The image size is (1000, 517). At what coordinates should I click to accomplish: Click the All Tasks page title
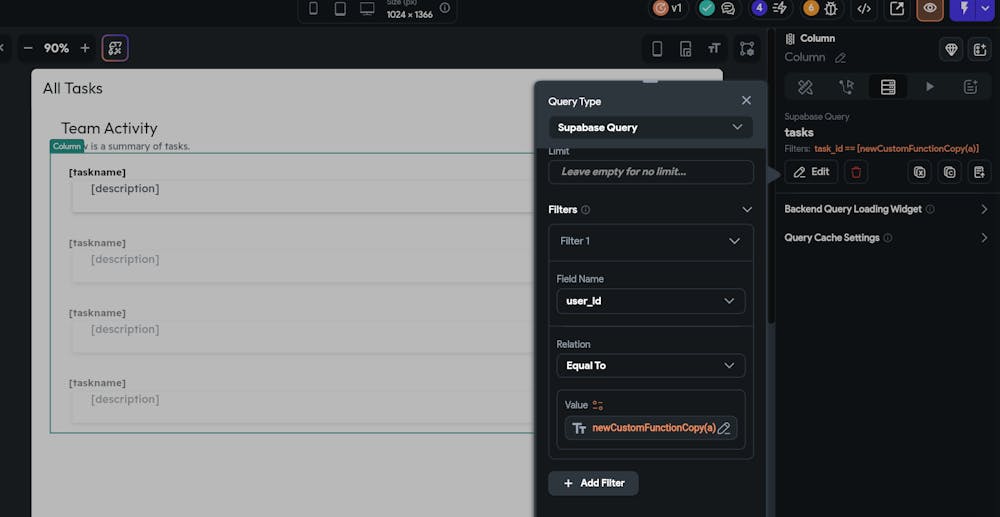pos(73,89)
